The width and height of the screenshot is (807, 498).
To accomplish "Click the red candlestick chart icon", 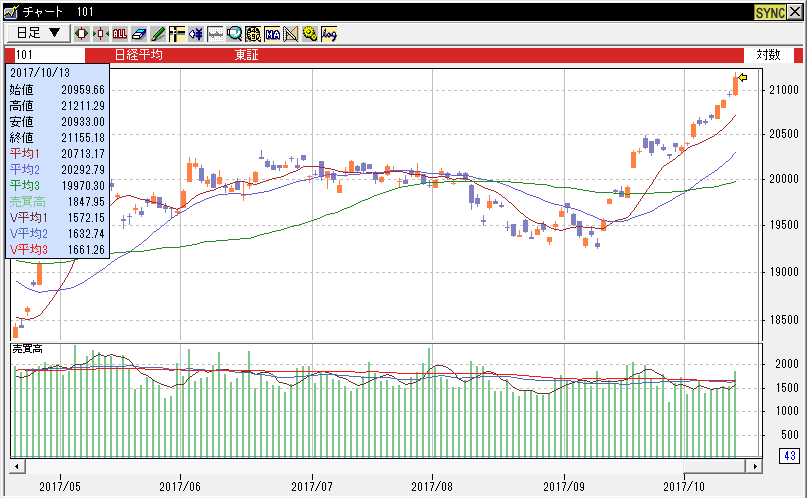I will [x=82, y=33].
